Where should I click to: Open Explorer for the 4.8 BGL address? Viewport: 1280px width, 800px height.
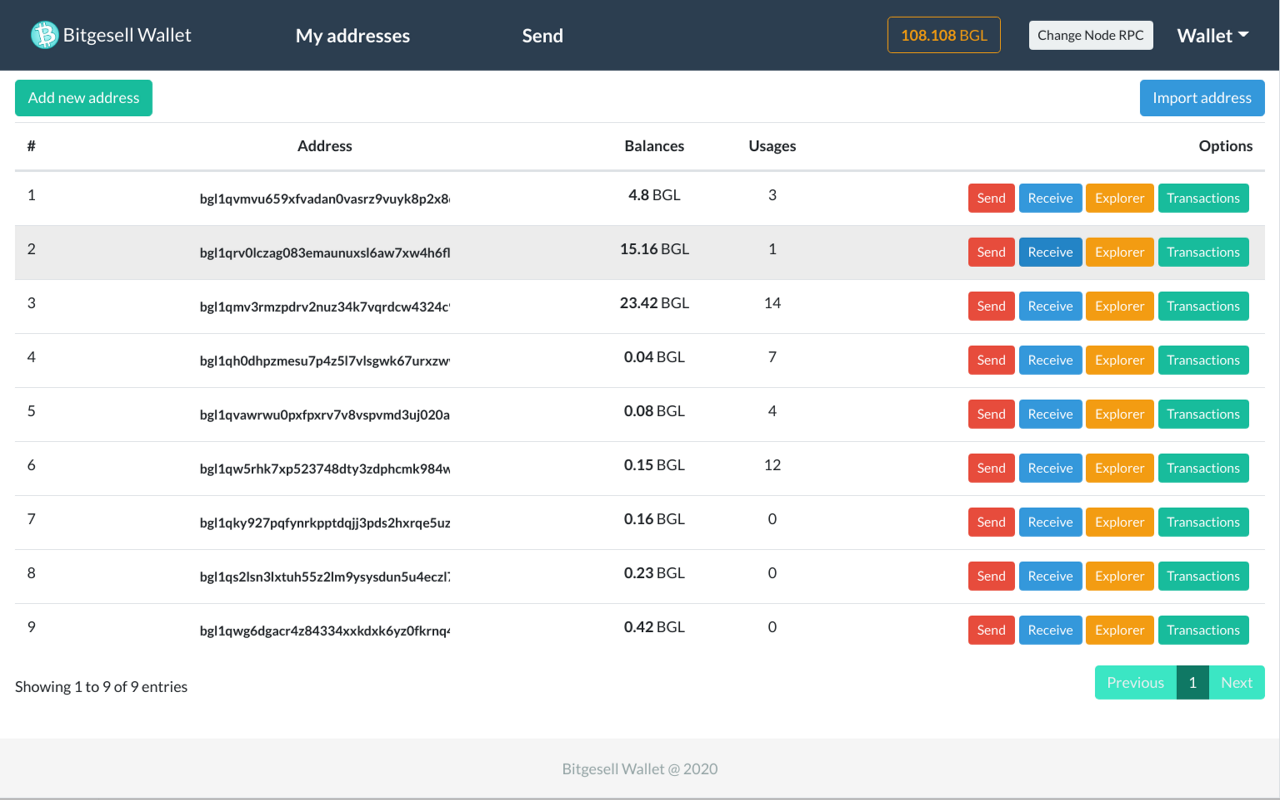(x=1120, y=198)
